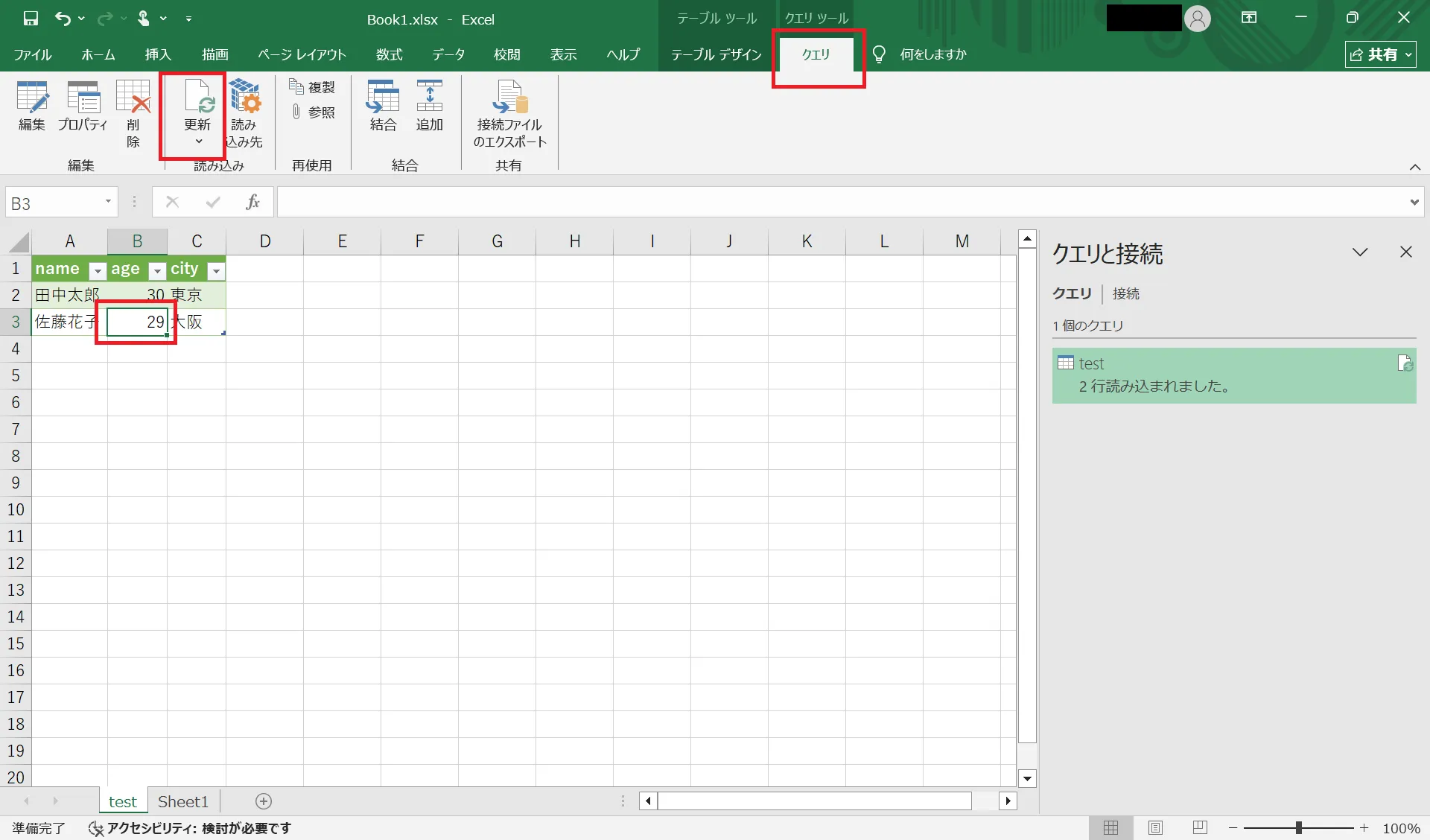Refresh the test query in side pane
Image resolution: width=1430 pixels, height=840 pixels.
coord(1405,363)
